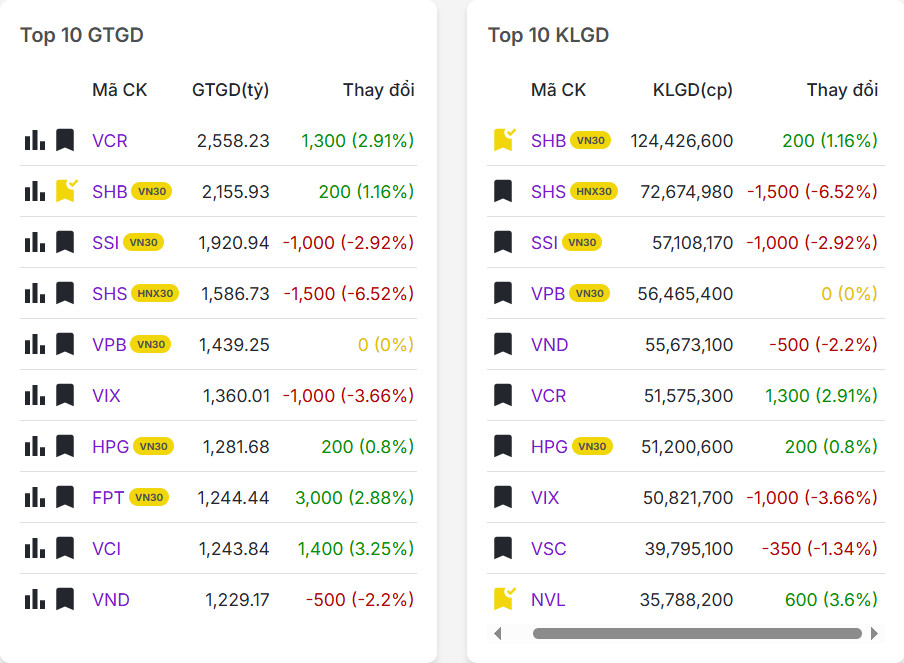Viewport: 904px width, 663px height.
Task: Click the -350 (-1.34%) change for VSC
Action: click(819, 549)
